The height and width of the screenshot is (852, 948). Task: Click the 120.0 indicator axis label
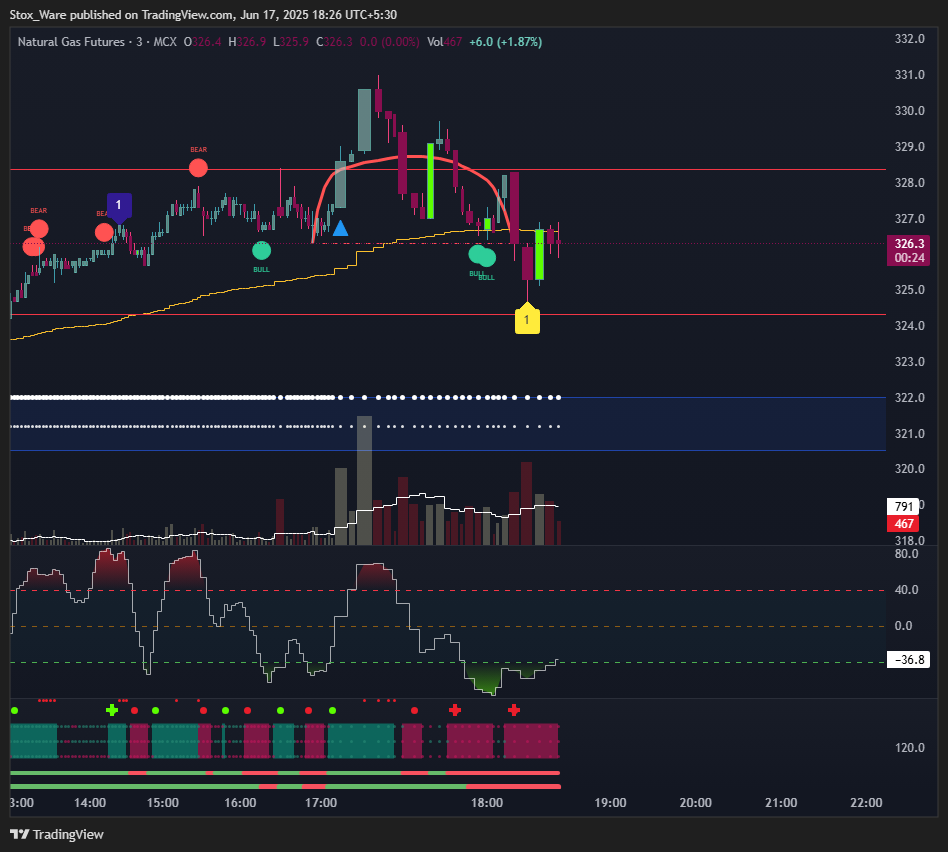click(909, 748)
